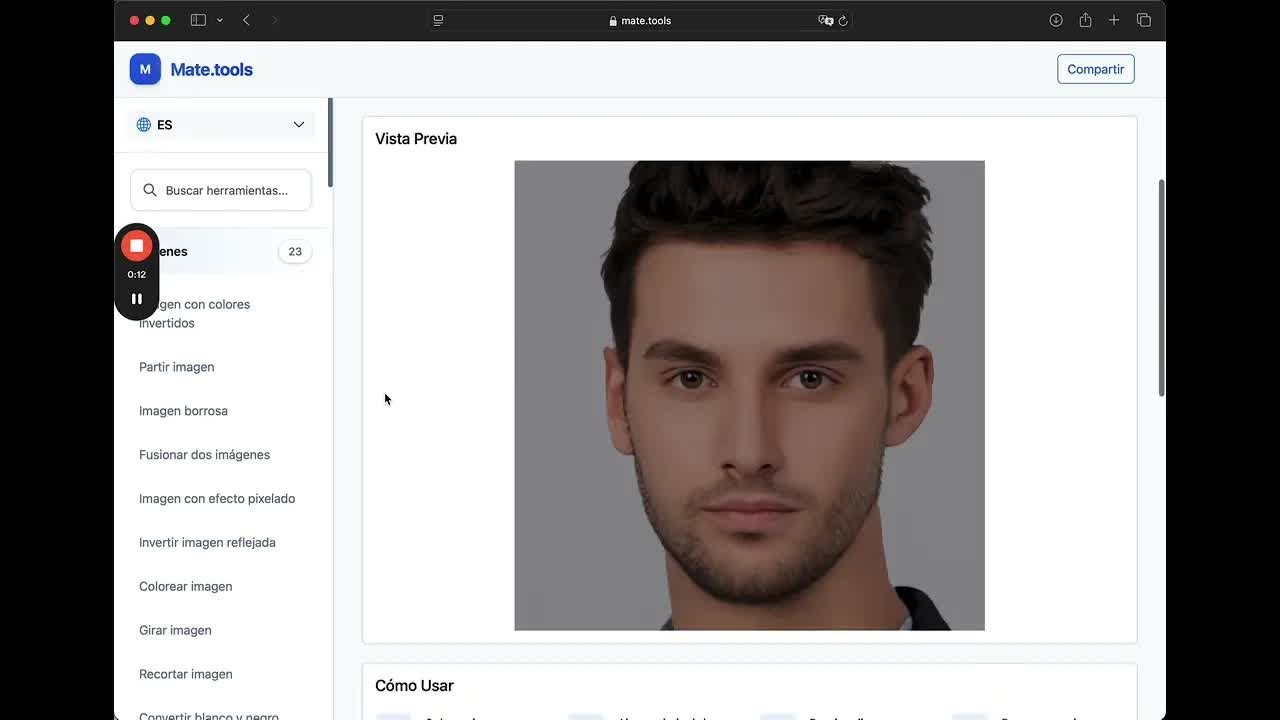
Task: Open the Safari tab group dropdown arrow
Action: [220, 20]
